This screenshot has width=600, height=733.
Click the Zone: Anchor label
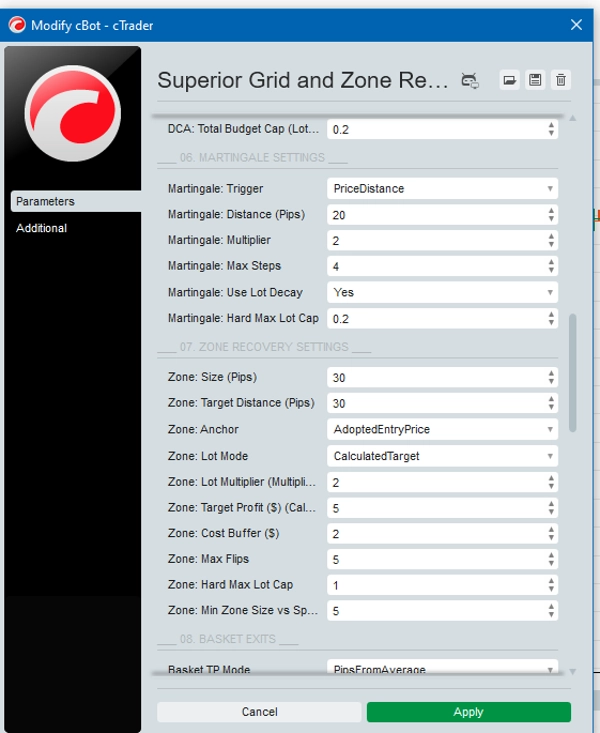click(203, 429)
